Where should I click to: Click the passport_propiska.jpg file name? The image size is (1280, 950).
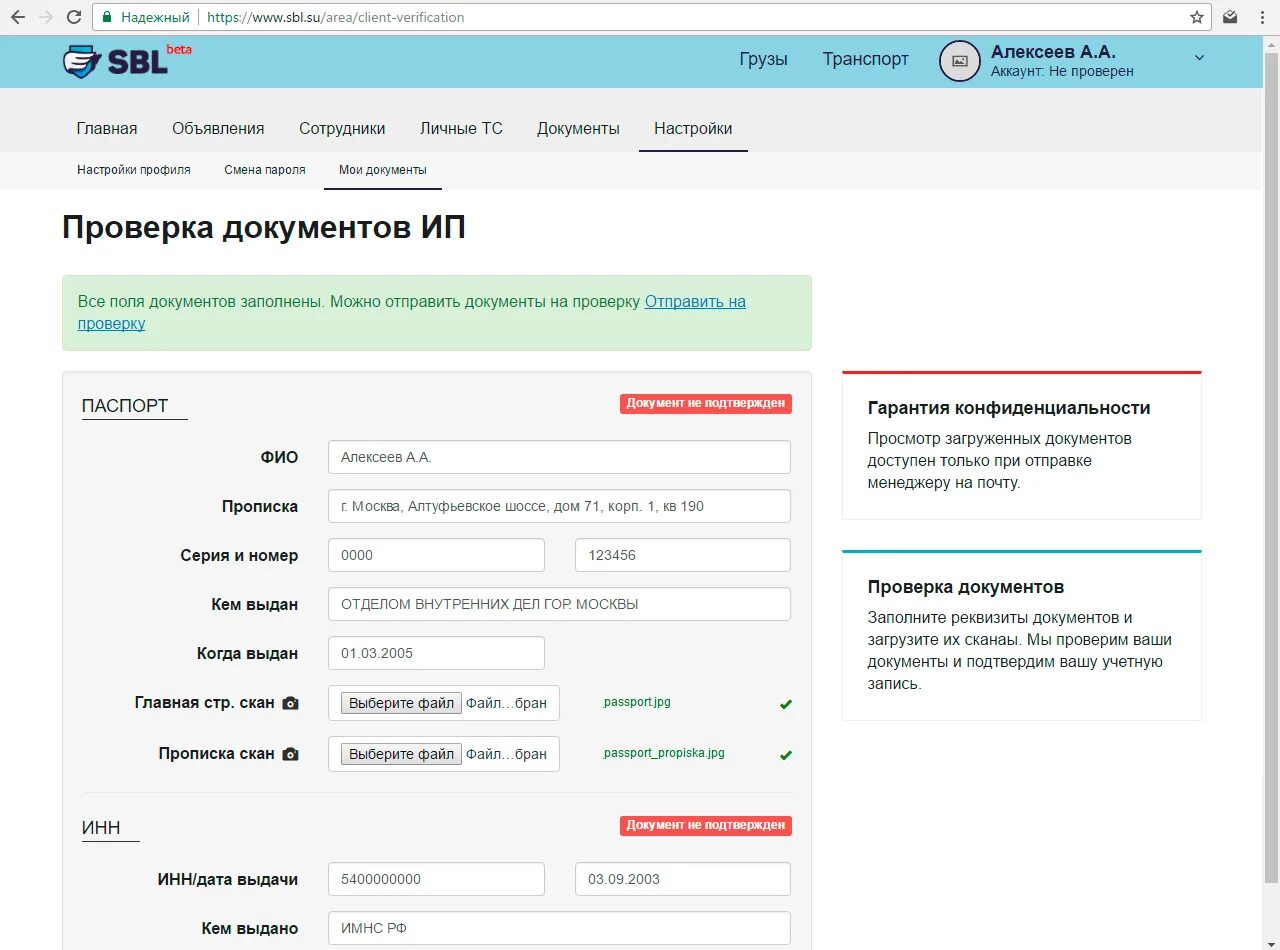(664, 753)
